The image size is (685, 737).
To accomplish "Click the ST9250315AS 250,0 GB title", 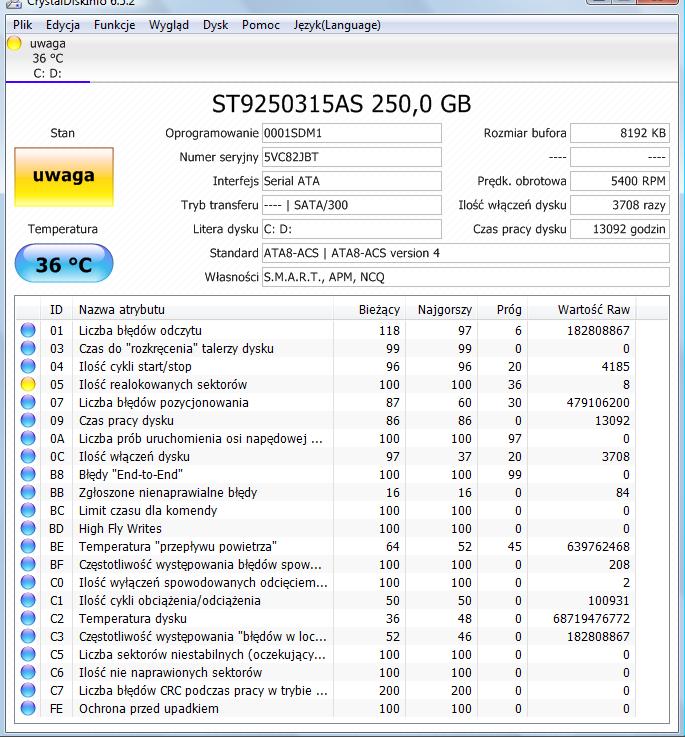I will (341, 104).
